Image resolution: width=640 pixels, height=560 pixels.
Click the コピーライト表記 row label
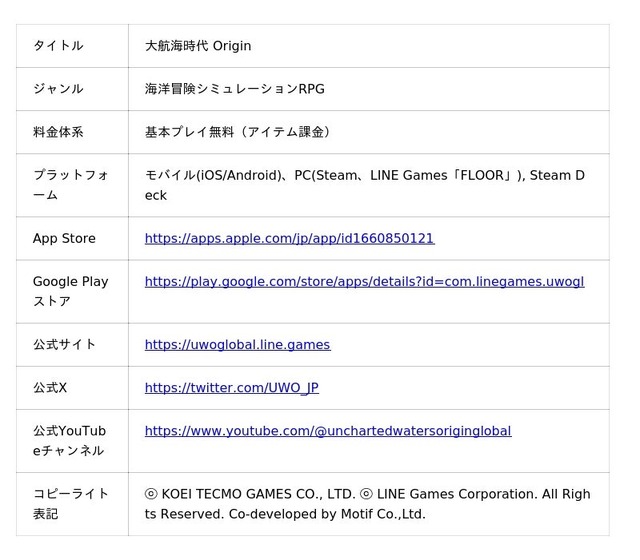tap(71, 504)
